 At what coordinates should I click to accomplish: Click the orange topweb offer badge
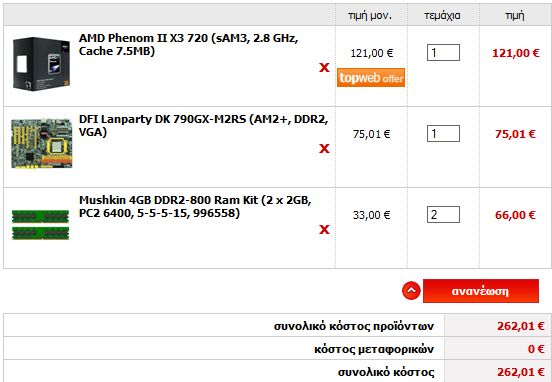point(371,77)
